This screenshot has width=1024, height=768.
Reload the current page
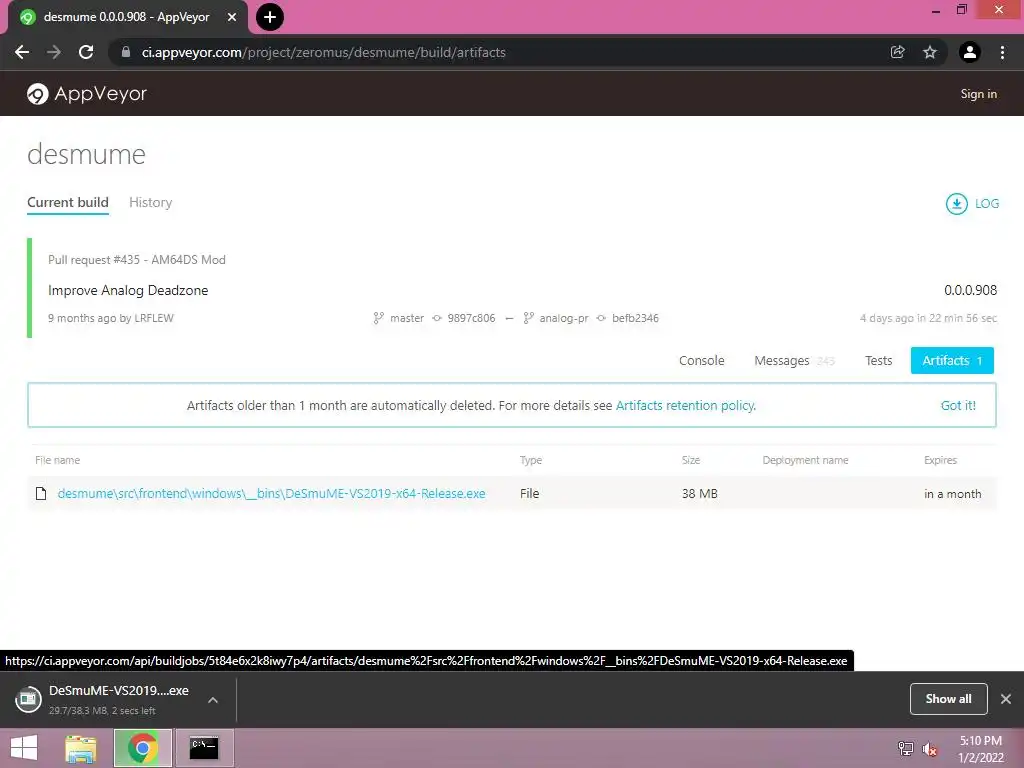(86, 52)
